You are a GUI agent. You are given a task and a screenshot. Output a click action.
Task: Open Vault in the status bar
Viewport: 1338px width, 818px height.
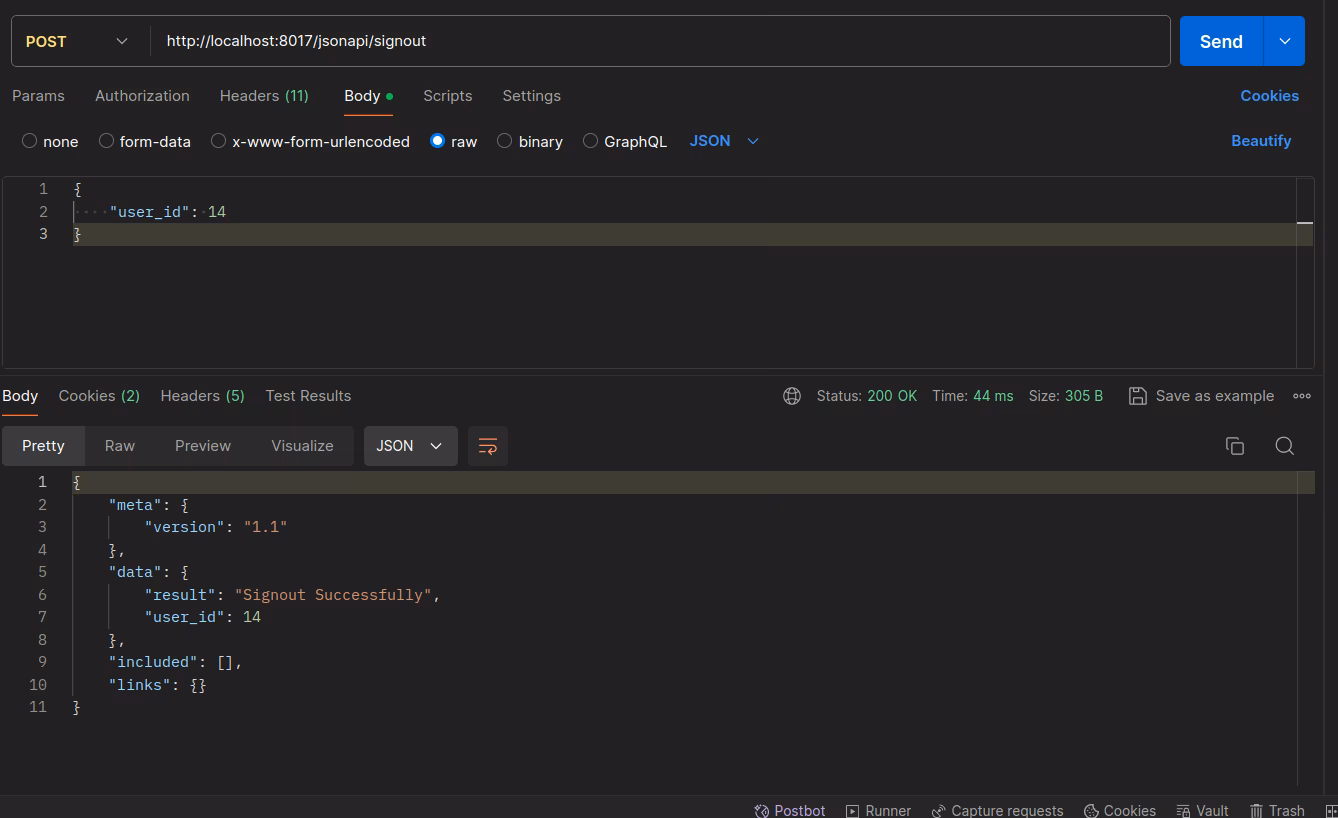pyautogui.click(x=1202, y=810)
